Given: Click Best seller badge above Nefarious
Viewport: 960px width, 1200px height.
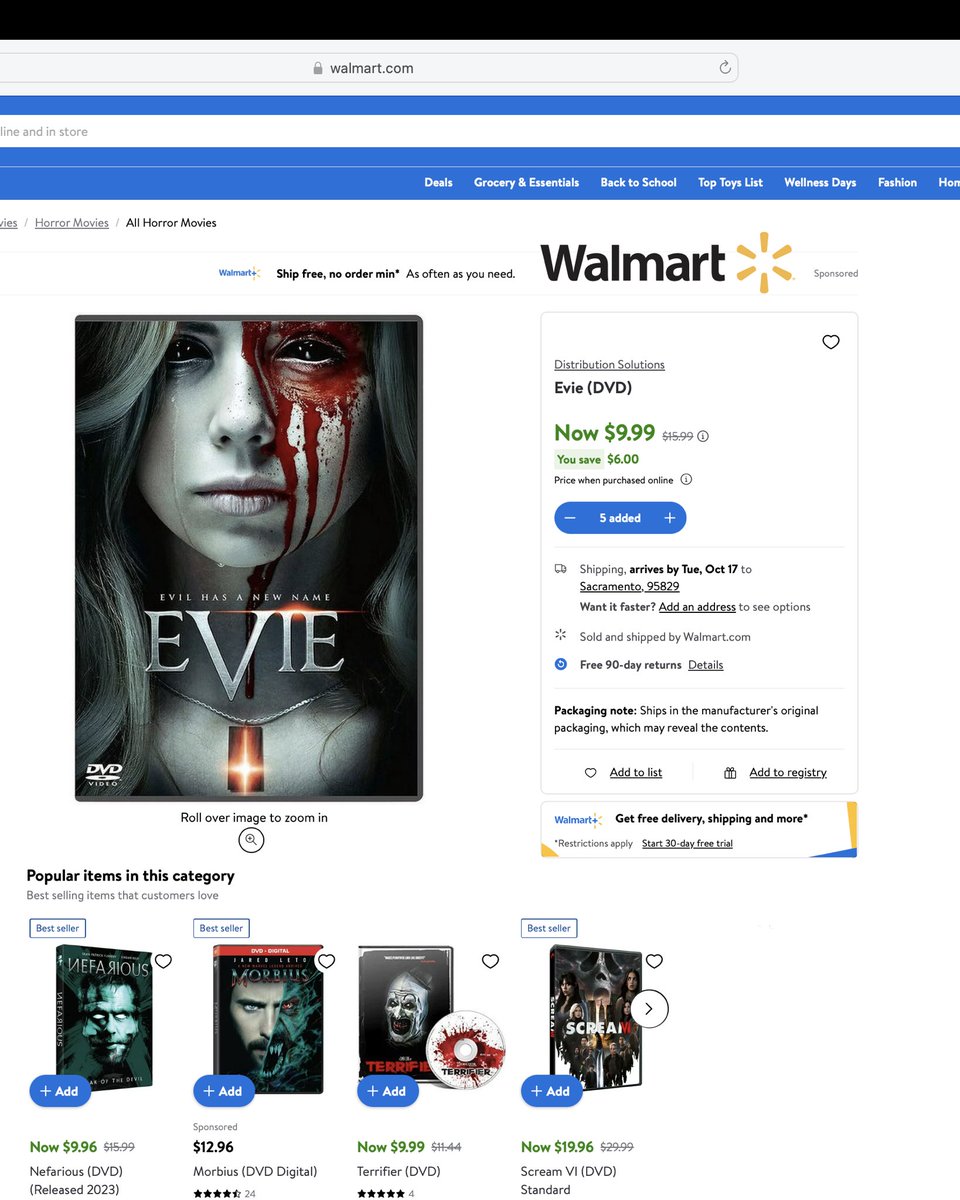Looking at the screenshot, I should (58, 928).
